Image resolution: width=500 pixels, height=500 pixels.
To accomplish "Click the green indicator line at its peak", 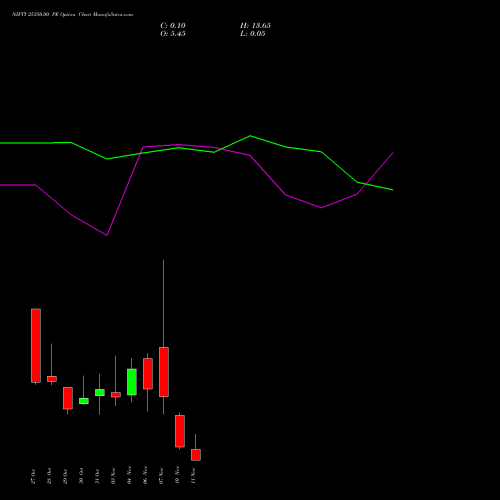I will tap(250, 136).
